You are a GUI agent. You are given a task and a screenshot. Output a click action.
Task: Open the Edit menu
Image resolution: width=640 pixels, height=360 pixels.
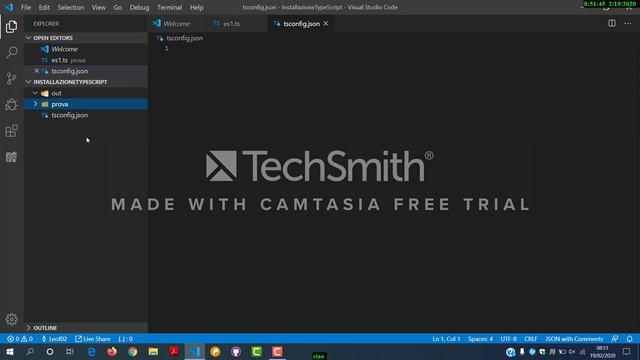tap(44, 7)
